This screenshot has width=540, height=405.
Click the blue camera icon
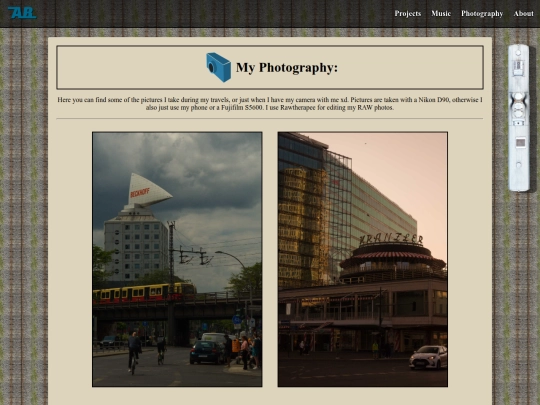218,67
